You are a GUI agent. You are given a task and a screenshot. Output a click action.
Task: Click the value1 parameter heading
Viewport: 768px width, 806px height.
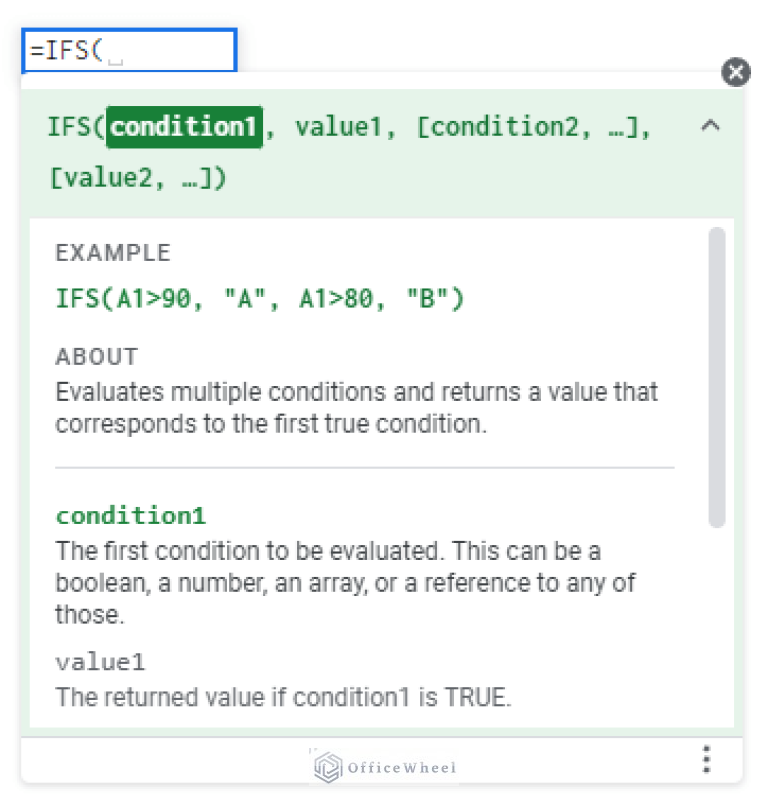(100, 662)
